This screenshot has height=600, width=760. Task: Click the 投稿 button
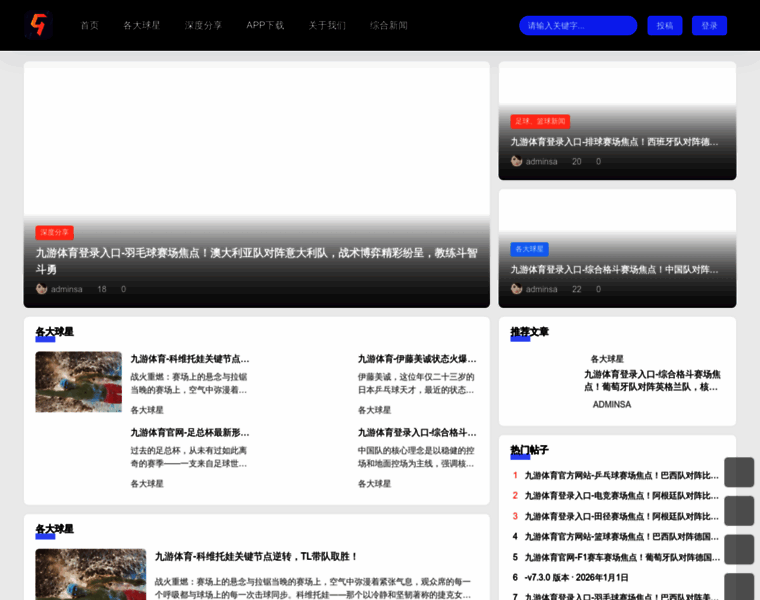[x=665, y=26]
